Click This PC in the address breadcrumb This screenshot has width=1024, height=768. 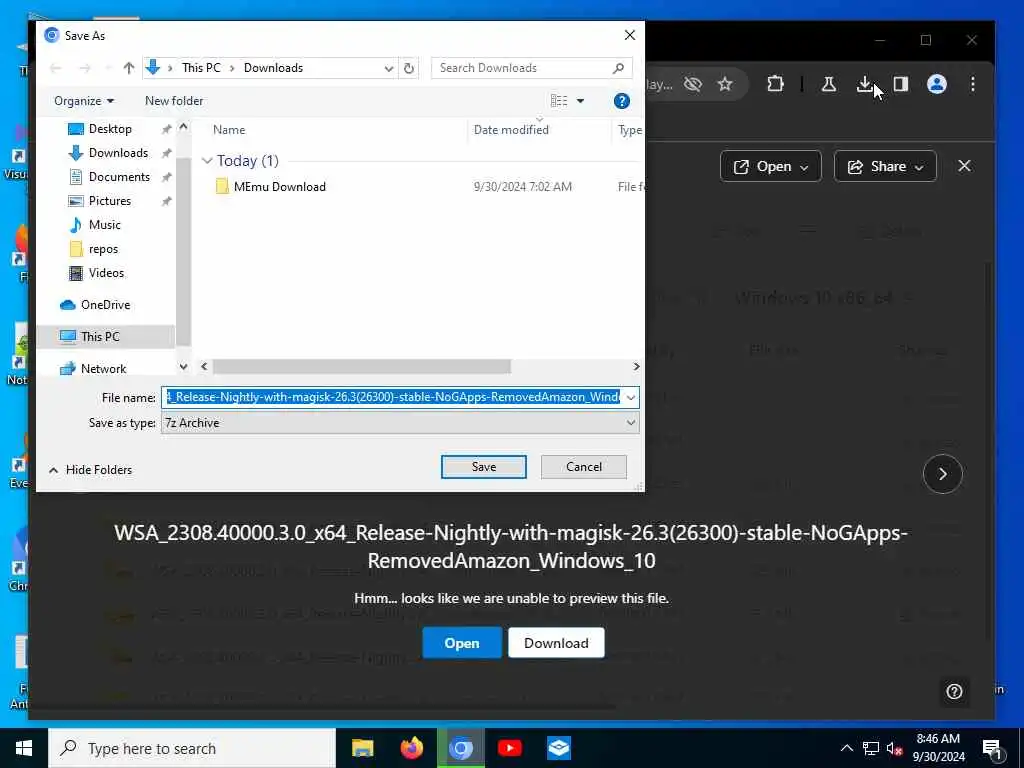pyautogui.click(x=201, y=68)
